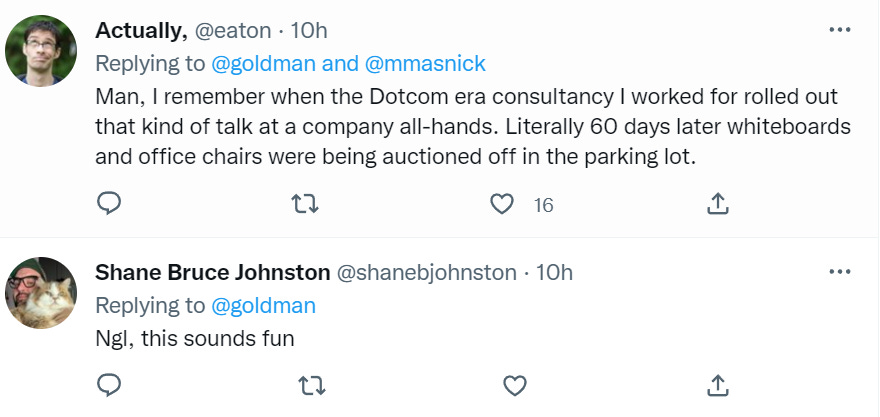Open the @goldman link in Shane's reply
This screenshot has width=880, height=417.
263,306
